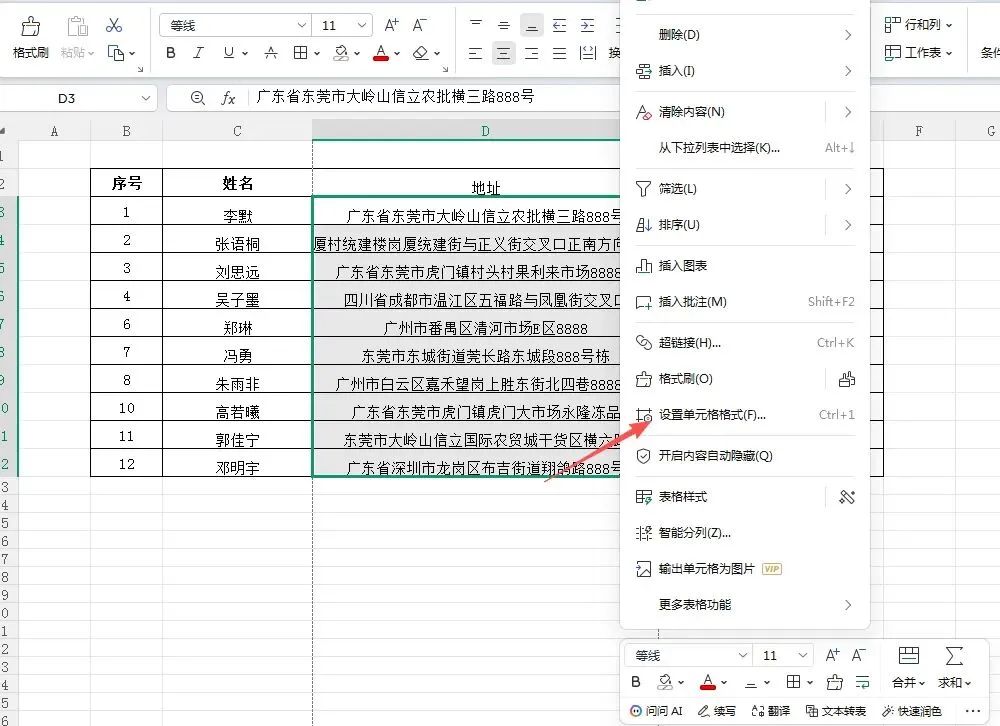Select Insert Comment (插入批注) menu item
The image size is (1000, 726).
click(x=745, y=302)
